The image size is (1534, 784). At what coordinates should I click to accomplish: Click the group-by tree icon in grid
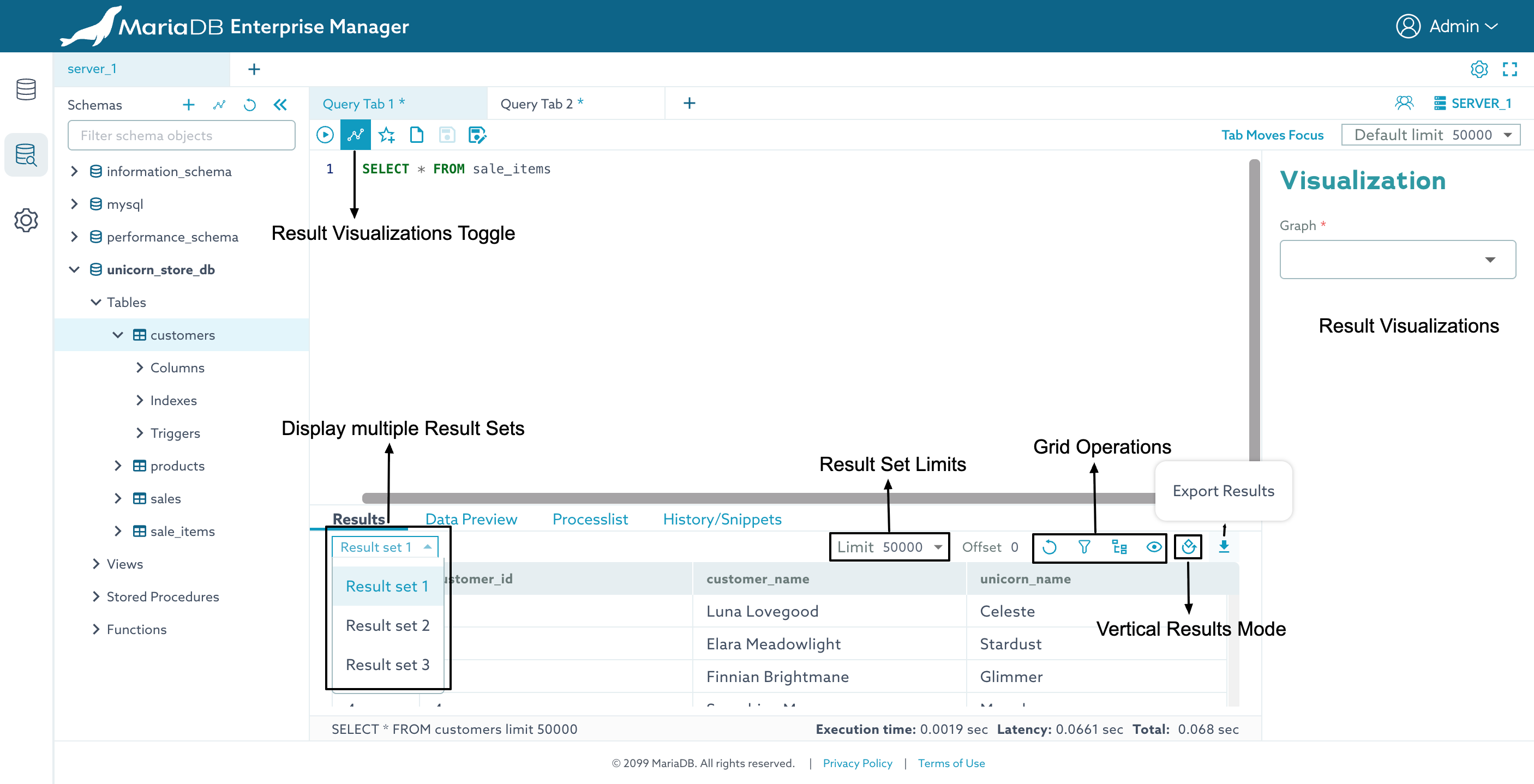pos(1119,546)
